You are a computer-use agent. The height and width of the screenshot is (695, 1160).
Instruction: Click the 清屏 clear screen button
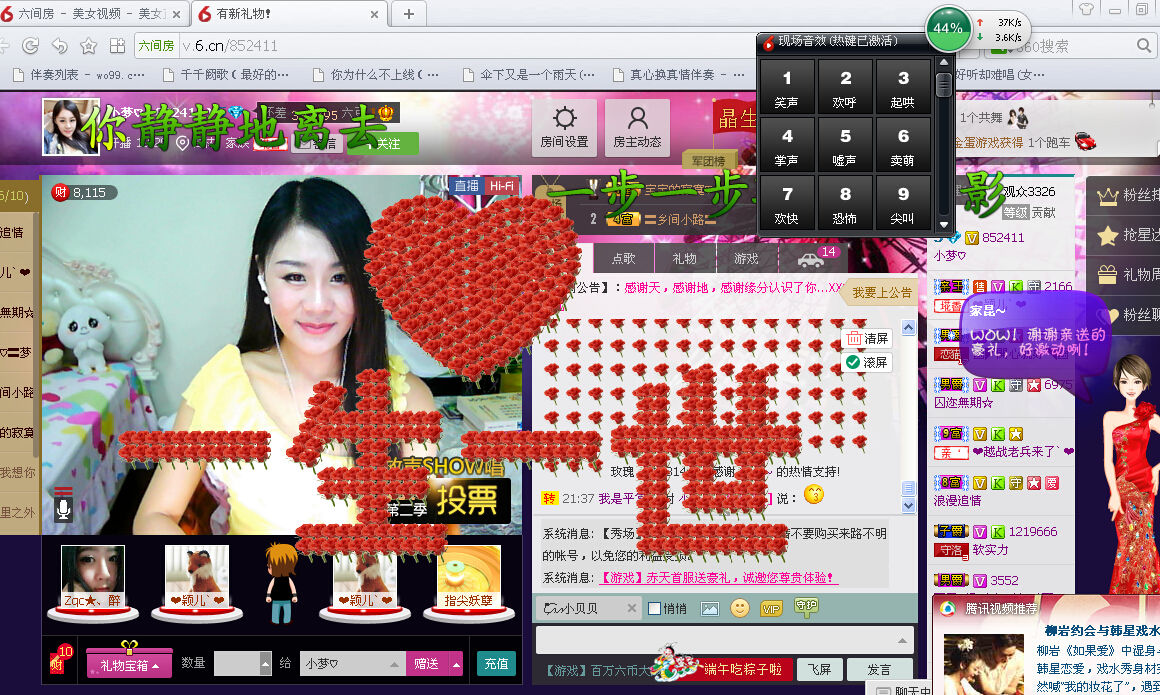[867, 338]
